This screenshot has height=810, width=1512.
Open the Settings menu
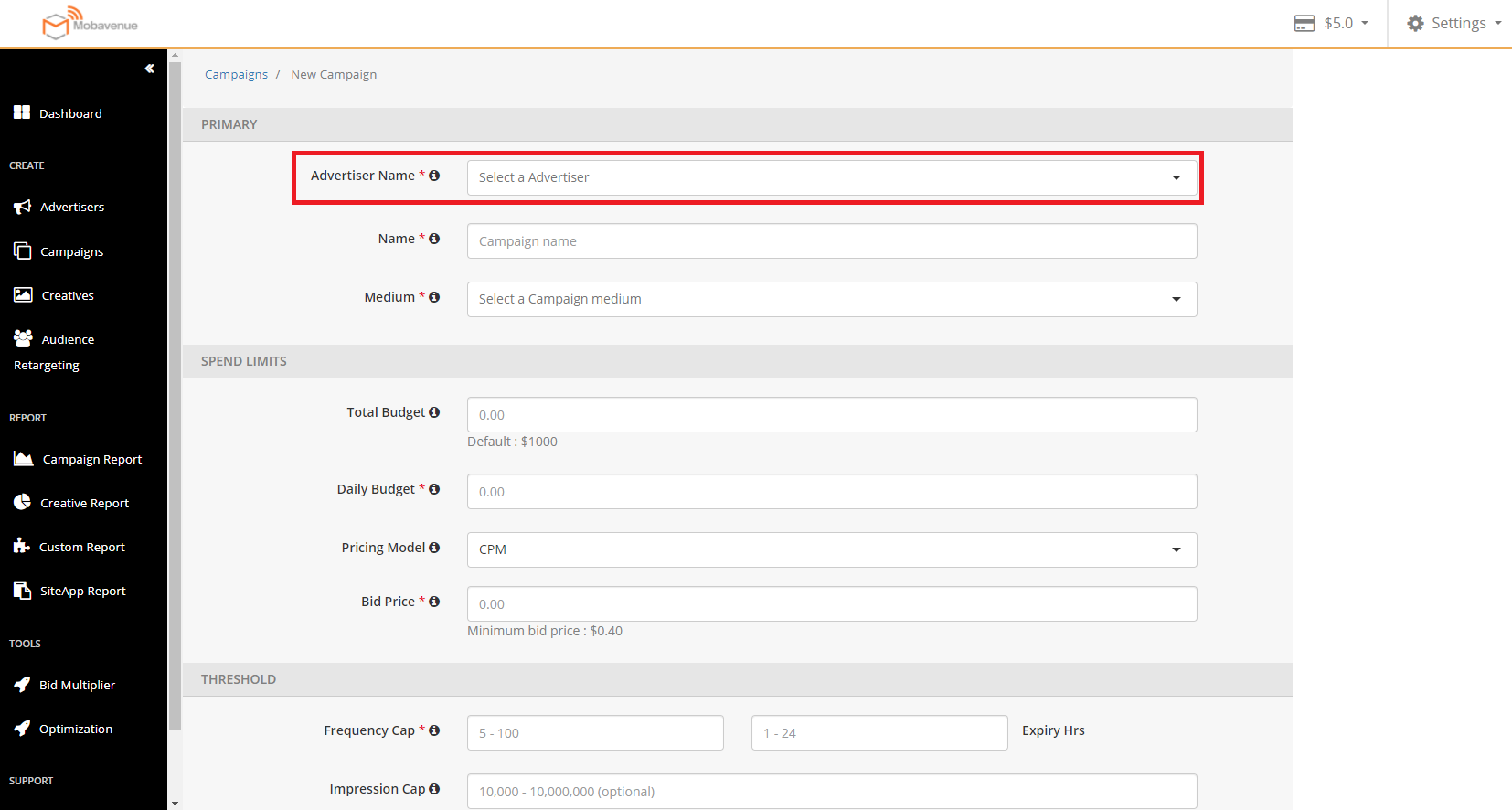click(x=1453, y=23)
